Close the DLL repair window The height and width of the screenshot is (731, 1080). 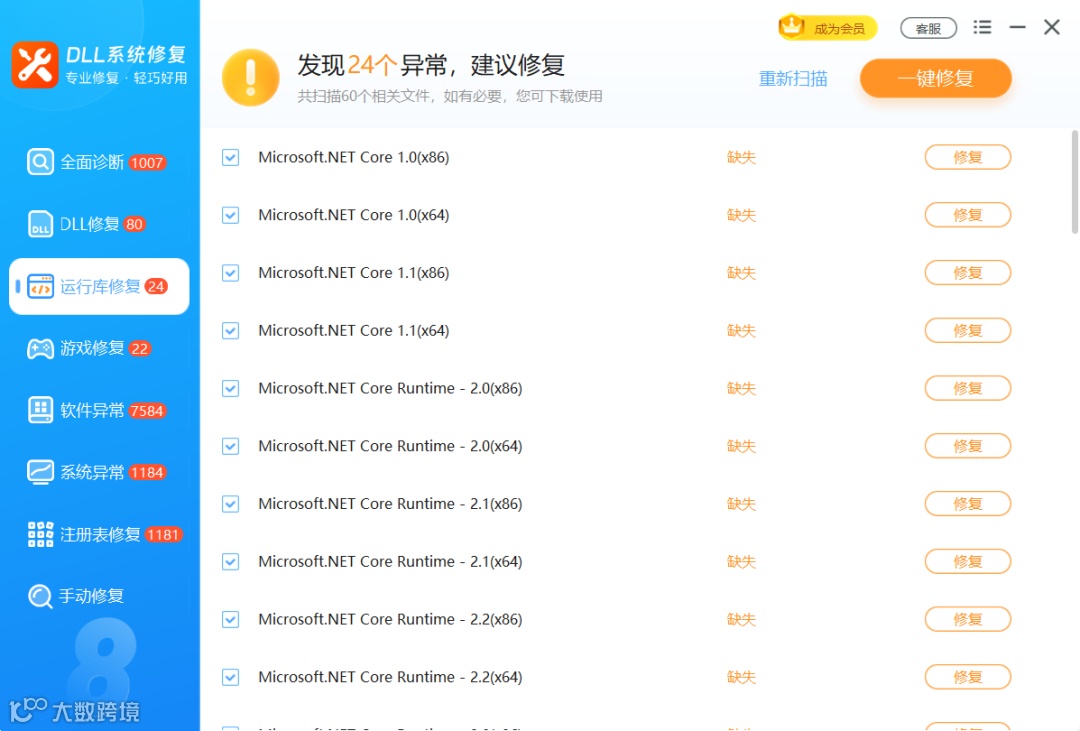[1052, 27]
